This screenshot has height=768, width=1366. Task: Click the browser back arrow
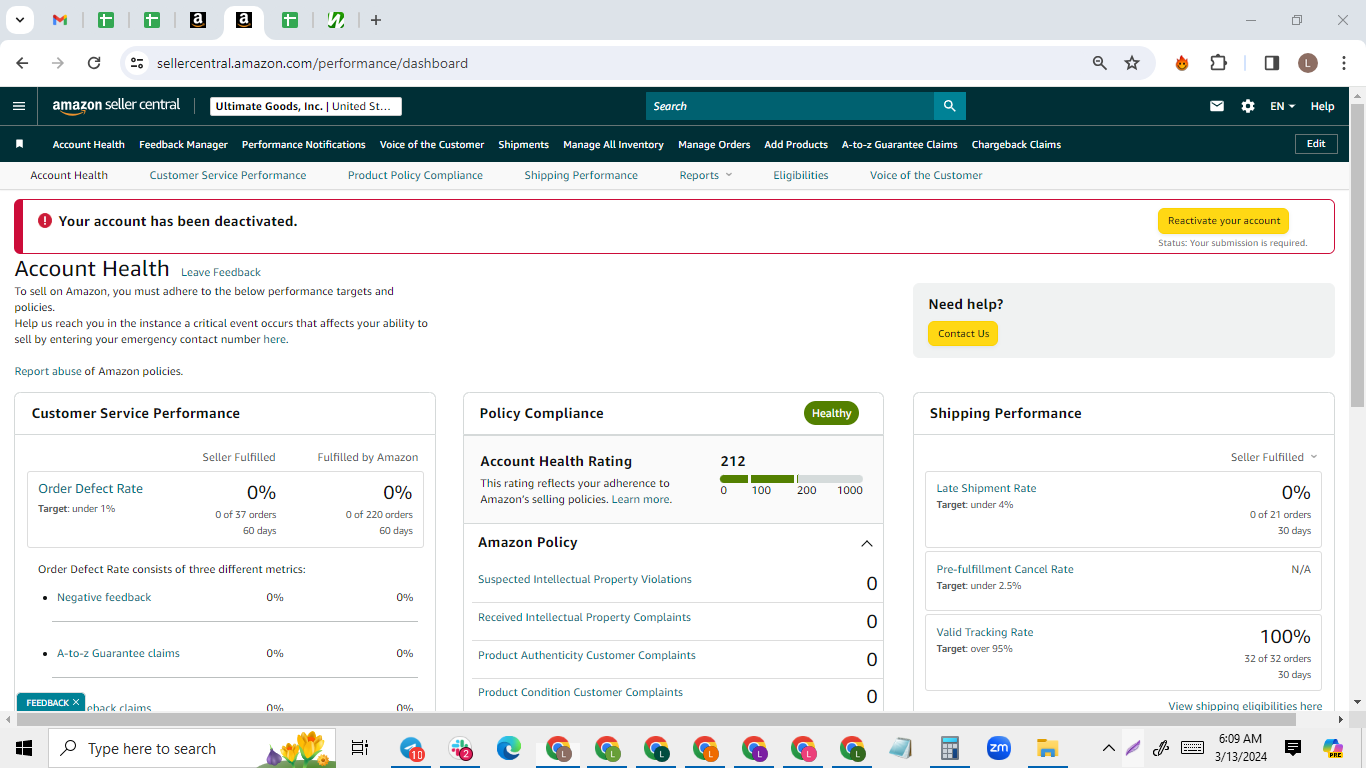(x=22, y=63)
